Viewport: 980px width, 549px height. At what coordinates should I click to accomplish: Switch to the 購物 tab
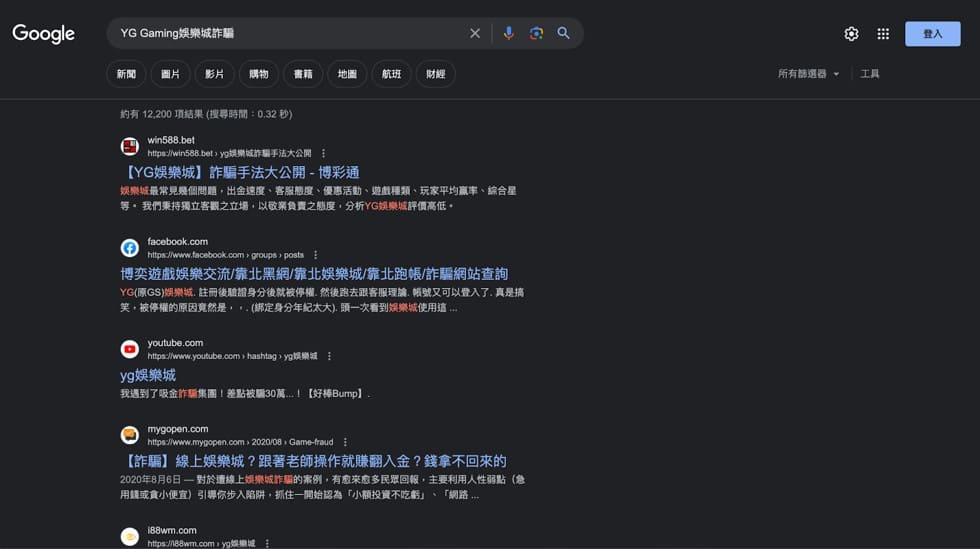click(259, 74)
